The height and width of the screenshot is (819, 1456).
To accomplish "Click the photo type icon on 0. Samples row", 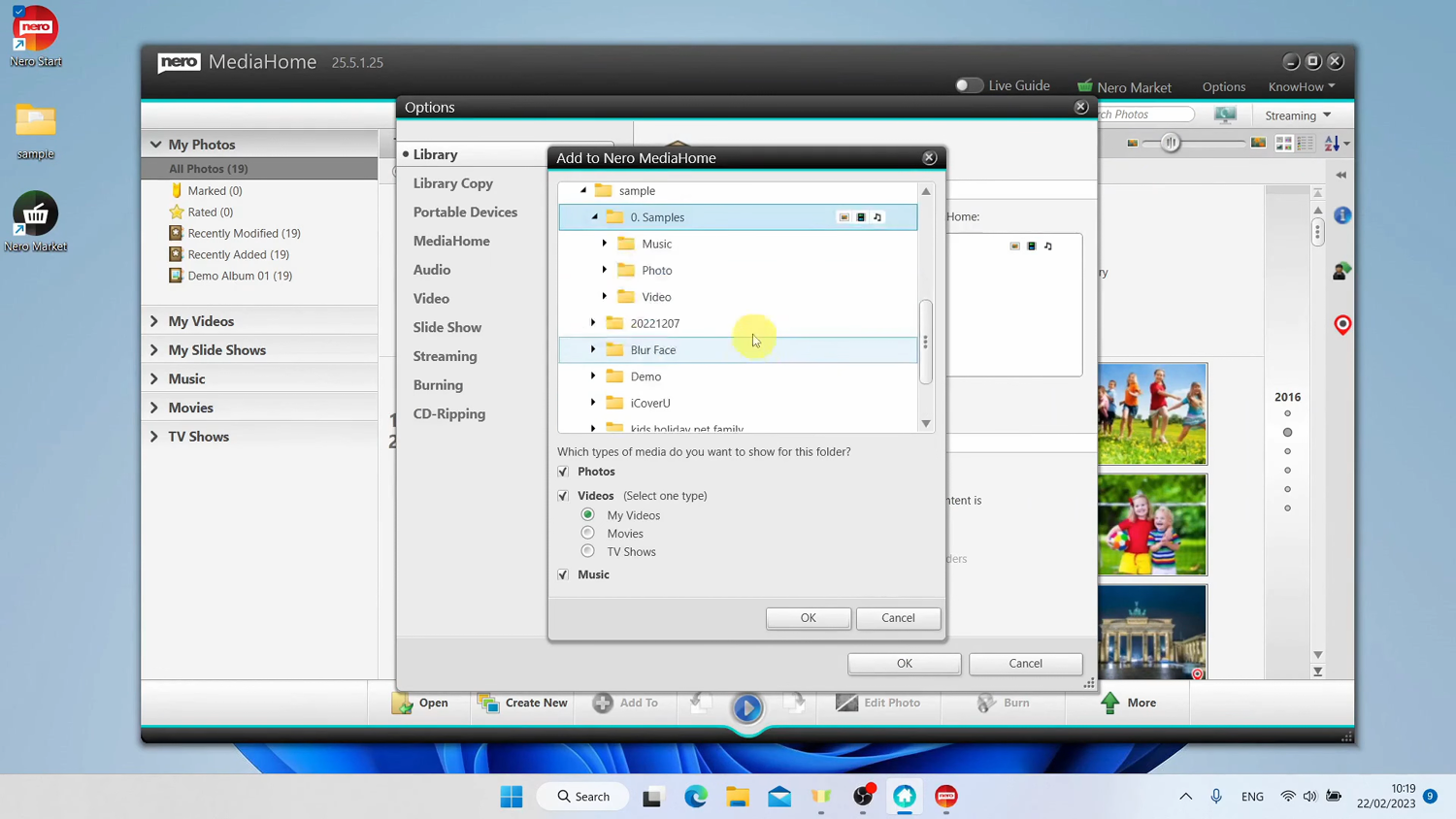I will (844, 217).
